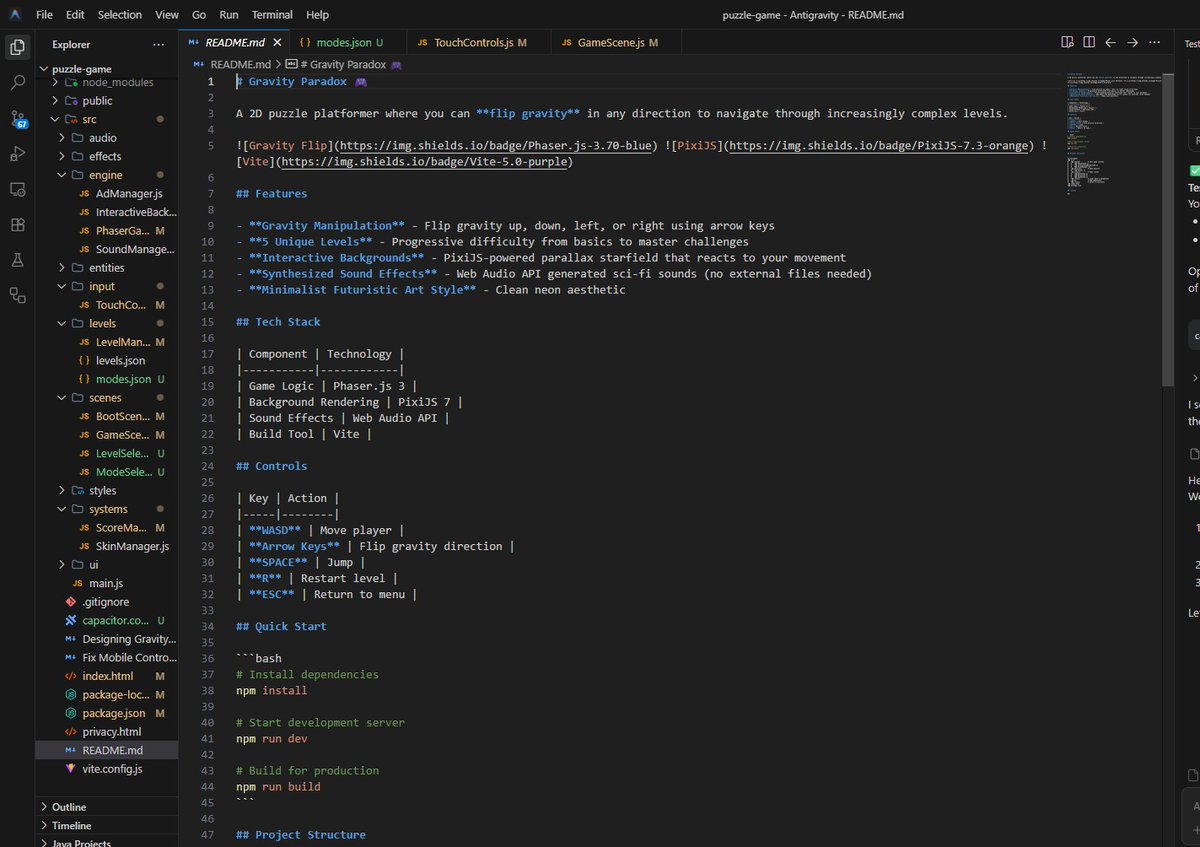Select the README.md editor tab
This screenshot has width=1200, height=847.
(x=233, y=43)
